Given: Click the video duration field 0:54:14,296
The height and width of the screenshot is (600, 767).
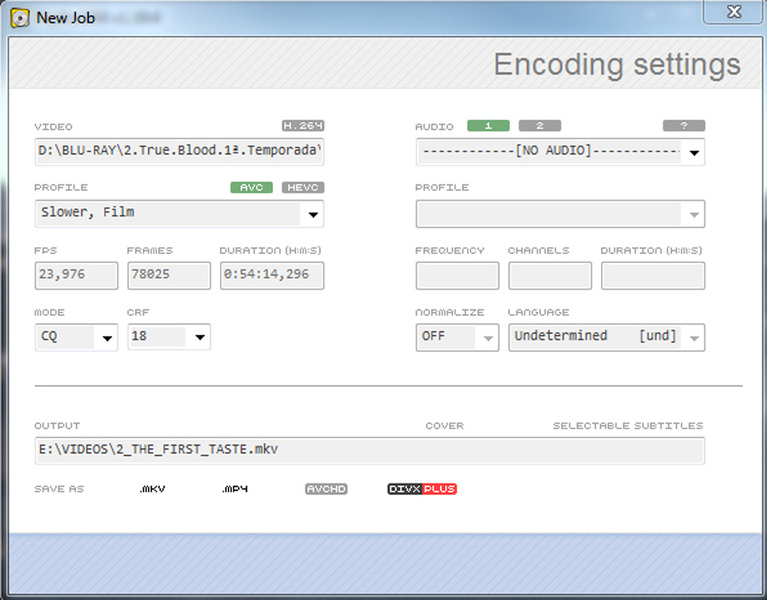Looking at the screenshot, I should [x=272, y=275].
